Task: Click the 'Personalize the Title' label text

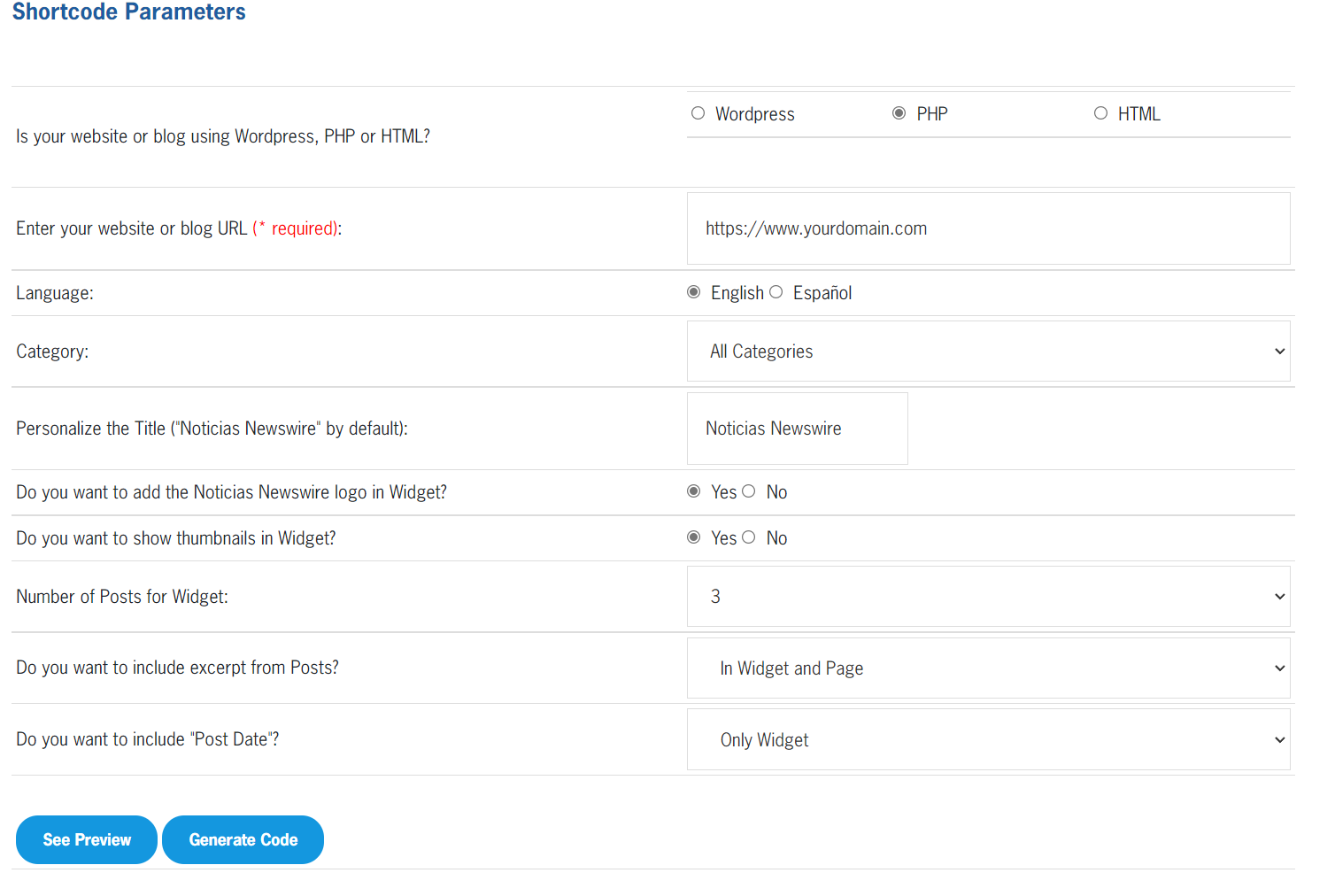Action: [x=212, y=429]
